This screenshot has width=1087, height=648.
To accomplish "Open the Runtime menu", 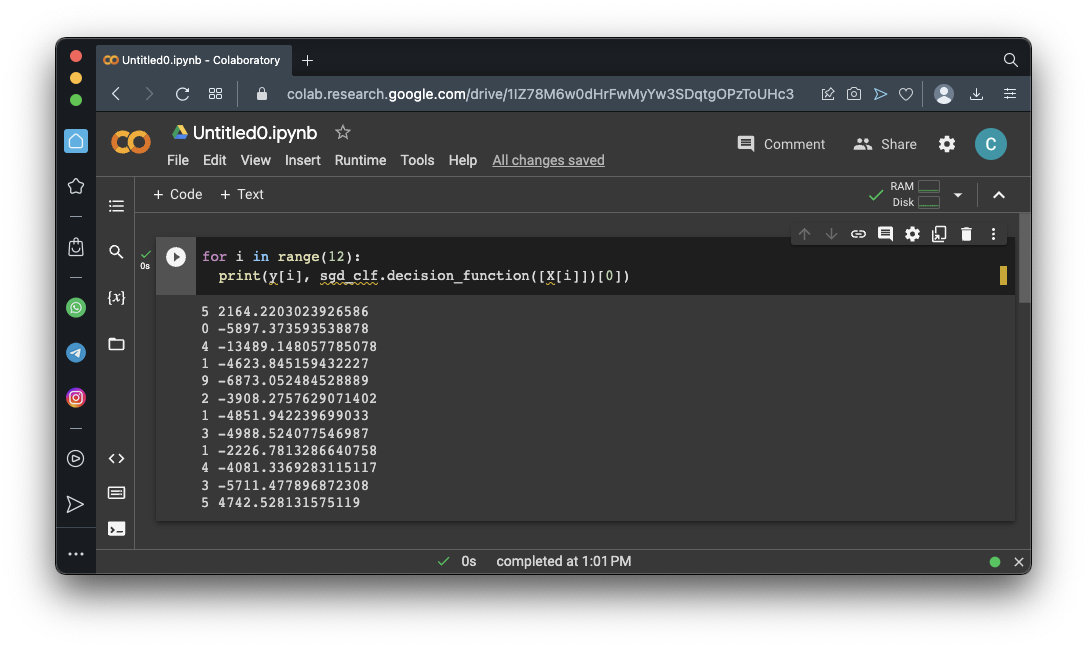I will coord(360,160).
